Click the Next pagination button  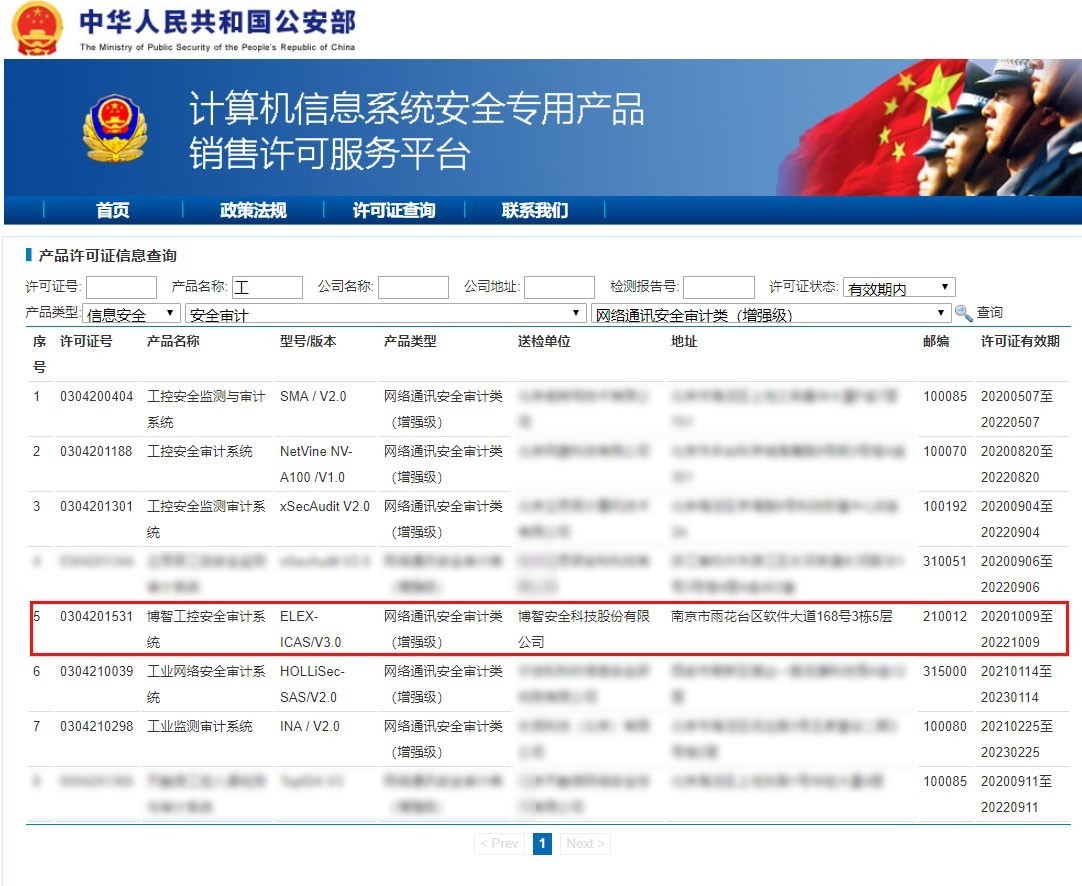(585, 843)
